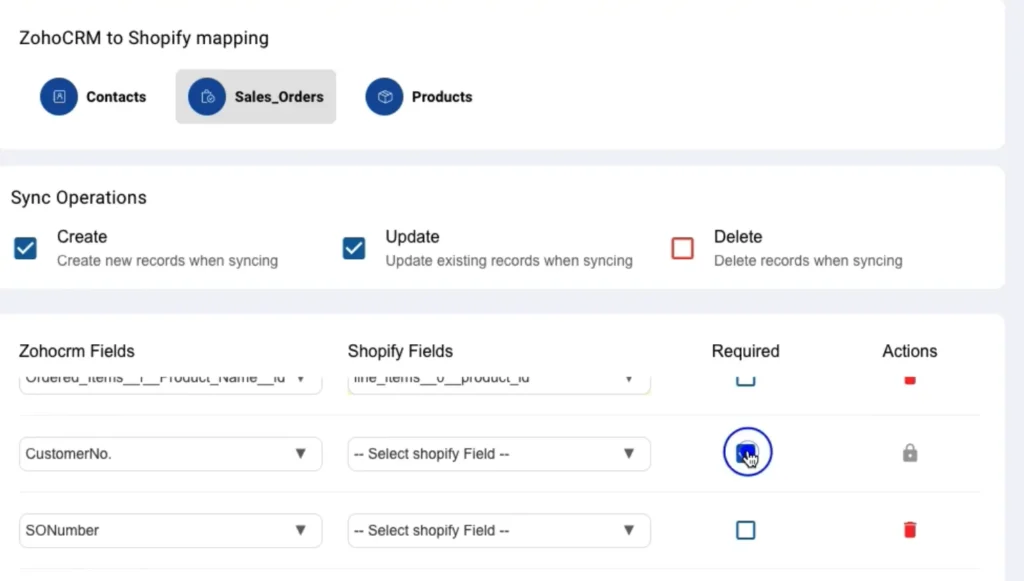Toggle the Required checkbox for CustomerNo.
Screen dimensions: 1024x581
[x=746, y=452]
